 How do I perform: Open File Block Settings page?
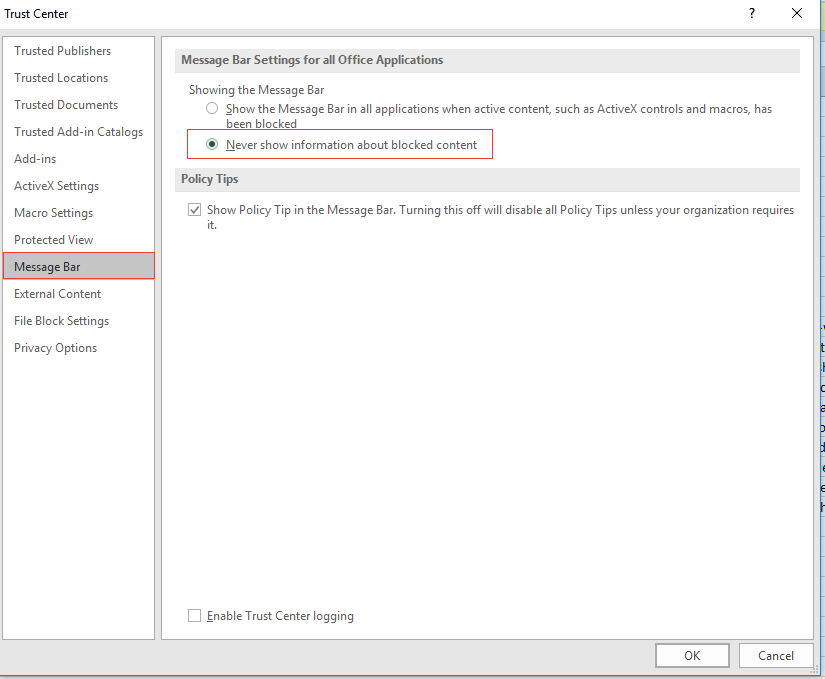[61, 321]
